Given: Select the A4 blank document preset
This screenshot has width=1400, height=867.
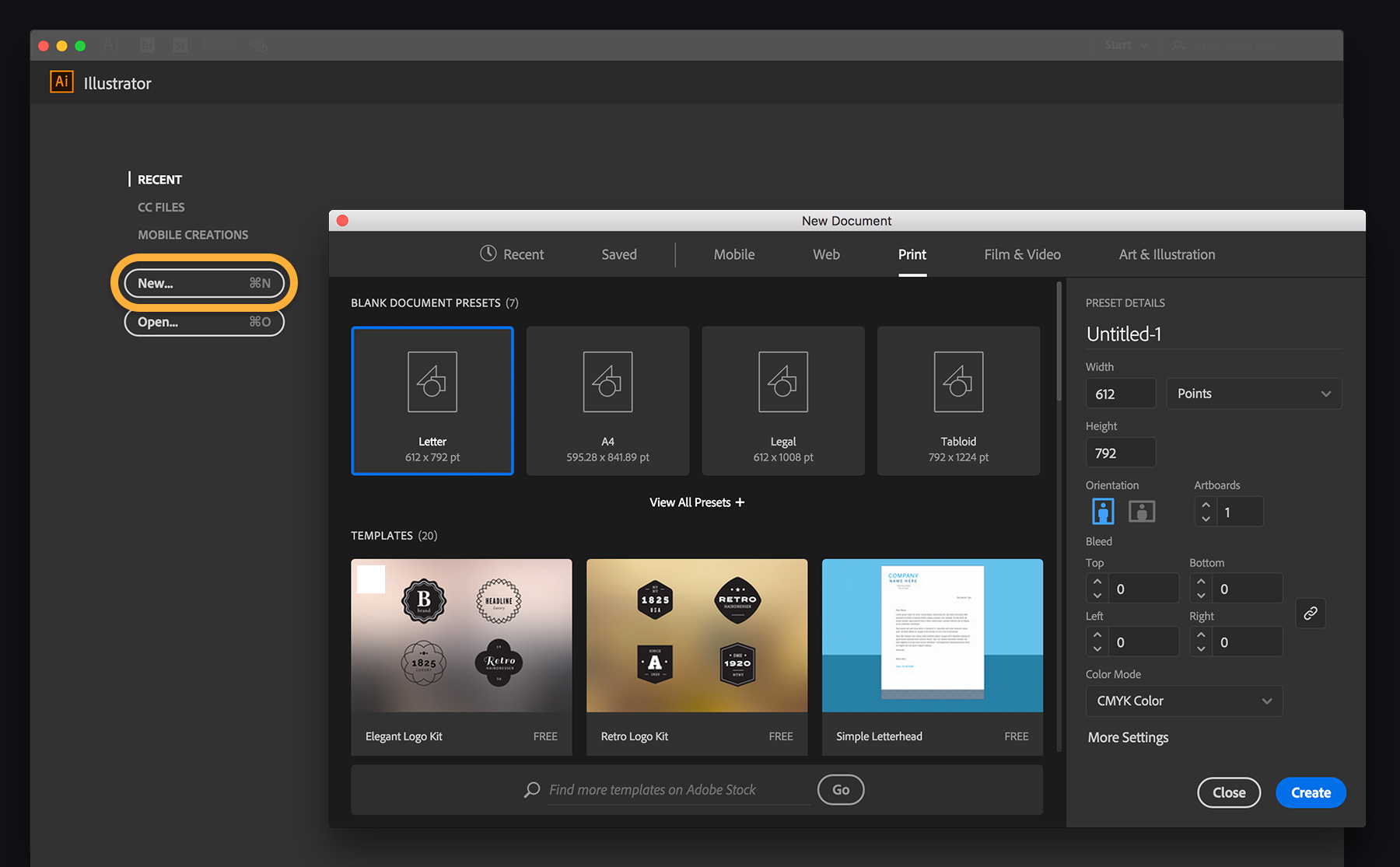Looking at the screenshot, I should point(607,401).
